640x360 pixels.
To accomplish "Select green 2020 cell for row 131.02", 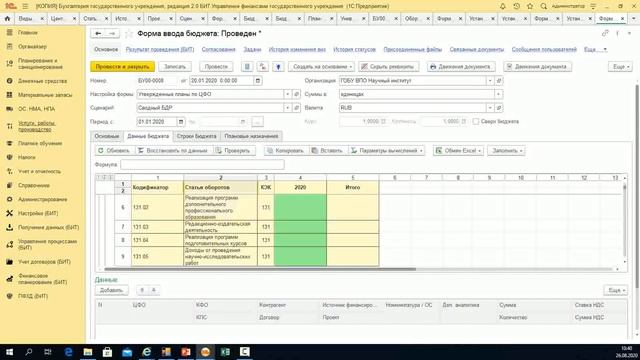I will pos(300,207).
